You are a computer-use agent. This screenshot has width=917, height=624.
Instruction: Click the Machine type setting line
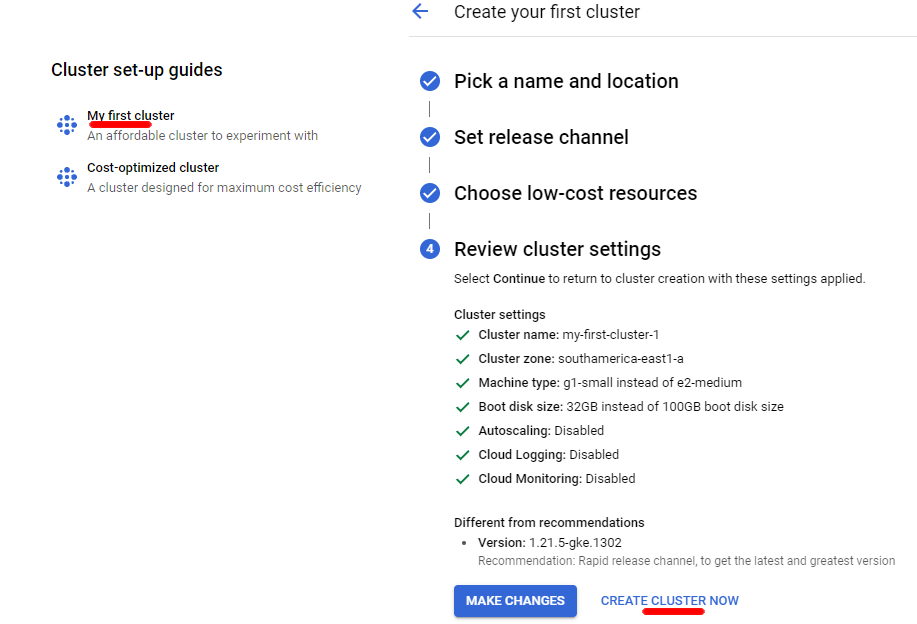coord(610,383)
